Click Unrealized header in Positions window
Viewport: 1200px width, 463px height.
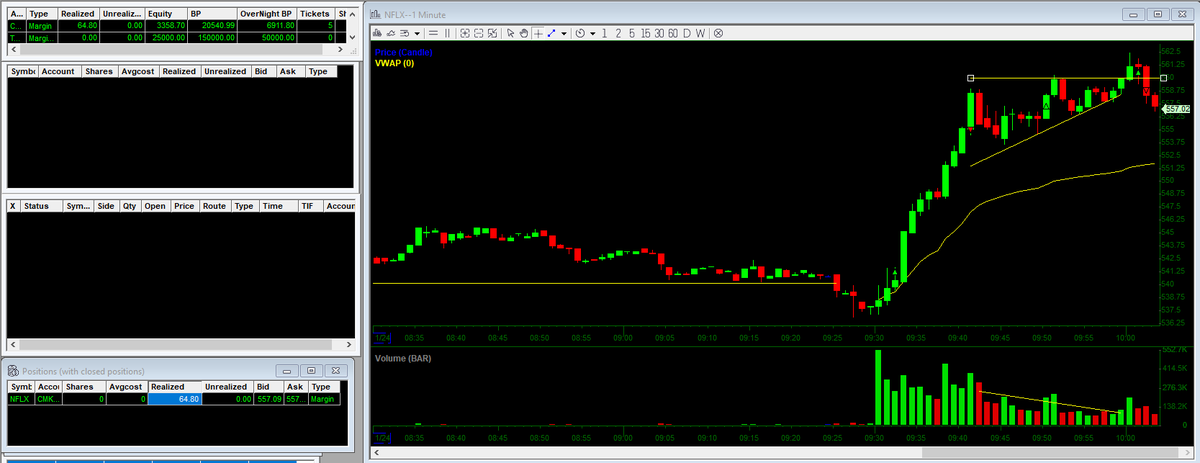click(227, 386)
